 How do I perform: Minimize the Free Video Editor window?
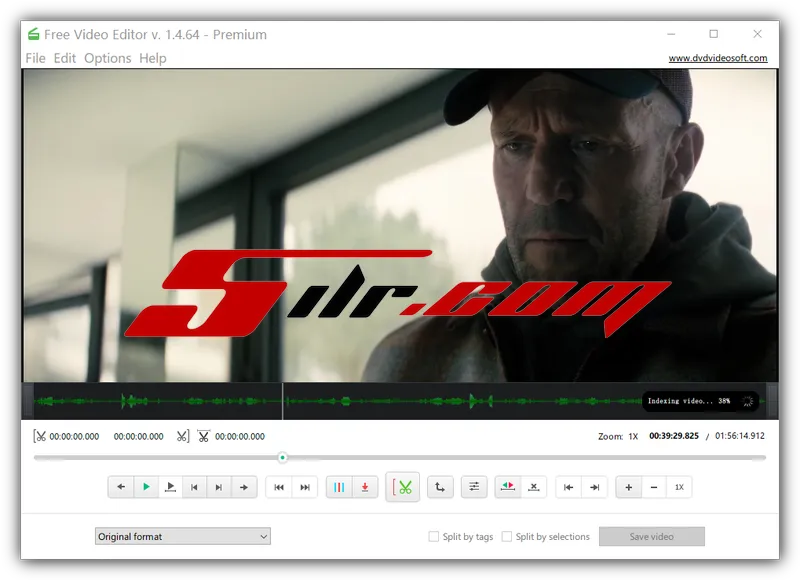[671, 34]
